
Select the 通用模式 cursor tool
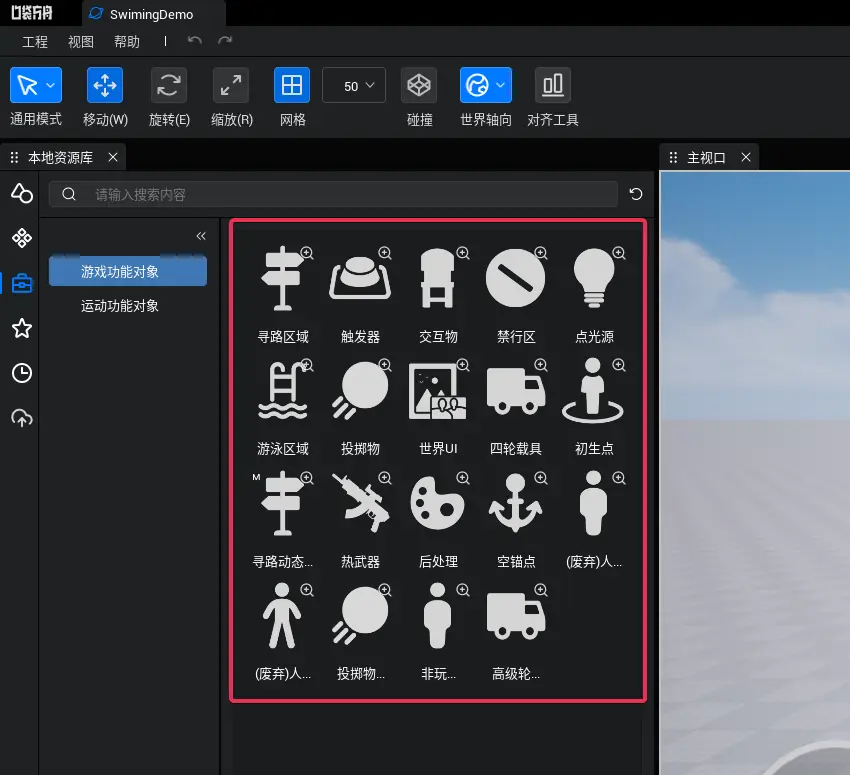pyautogui.click(x=27, y=85)
